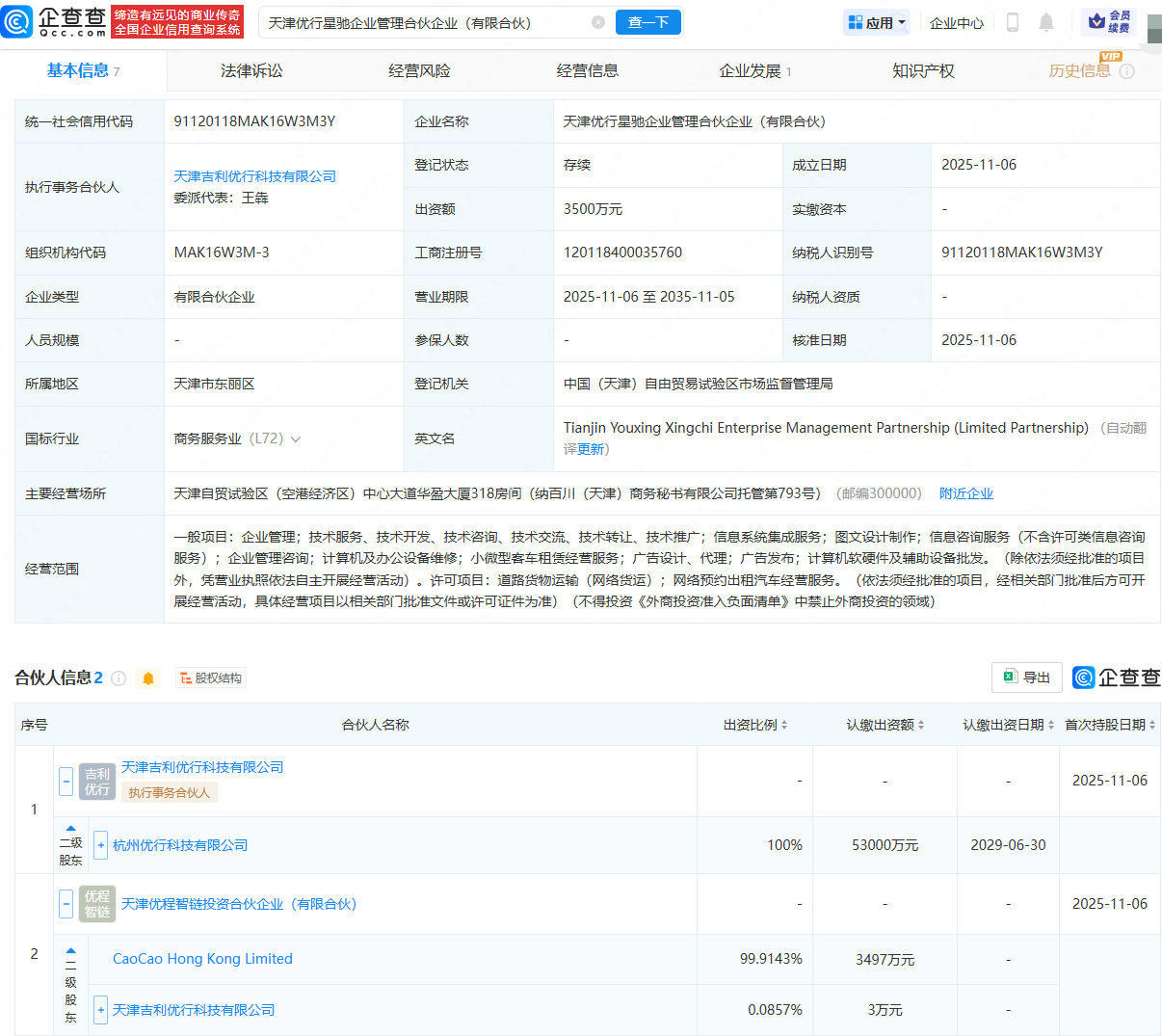This screenshot has width=1162, height=1036.
Task: Expand the 杭州优行科技有限公司 shareholder plus box
Action: pyautogui.click(x=101, y=845)
